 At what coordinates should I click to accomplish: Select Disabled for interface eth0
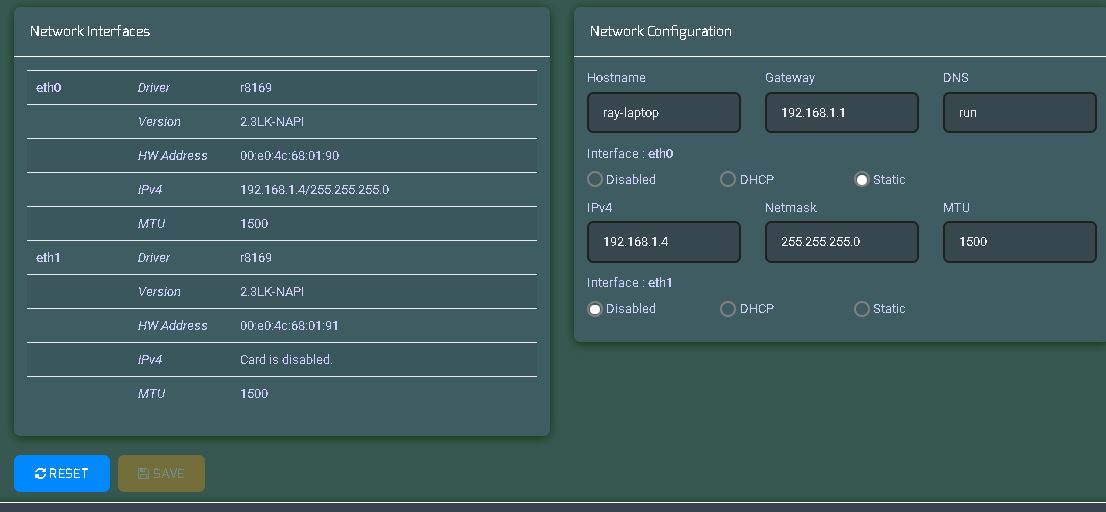595,179
